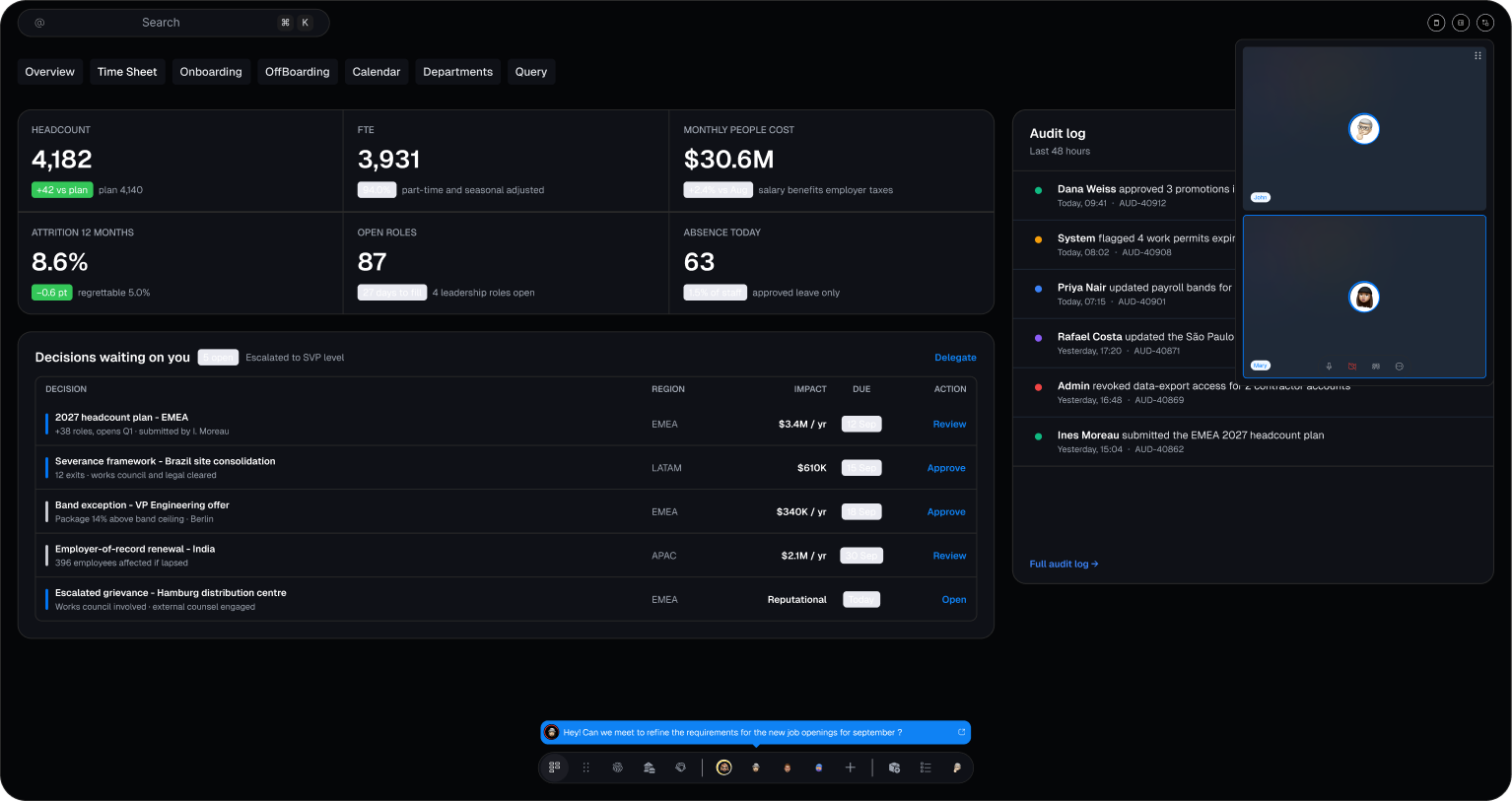Viewport: 1512px width, 801px height.
Task: Select John's video tile
Action: (x=1364, y=128)
